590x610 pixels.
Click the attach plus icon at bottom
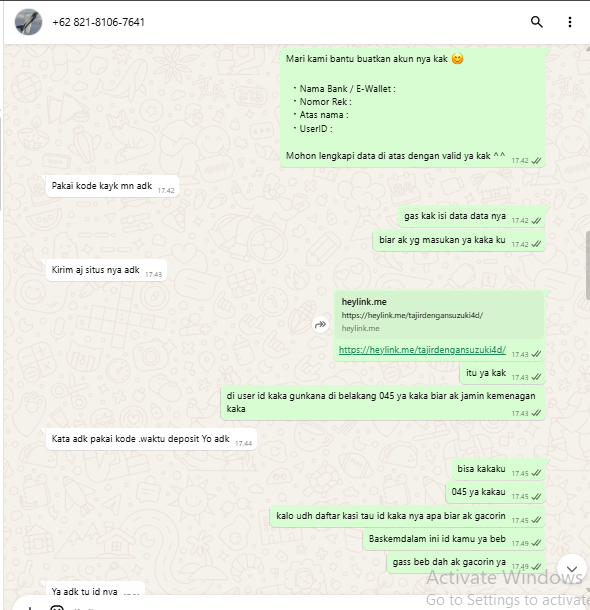[29, 608]
